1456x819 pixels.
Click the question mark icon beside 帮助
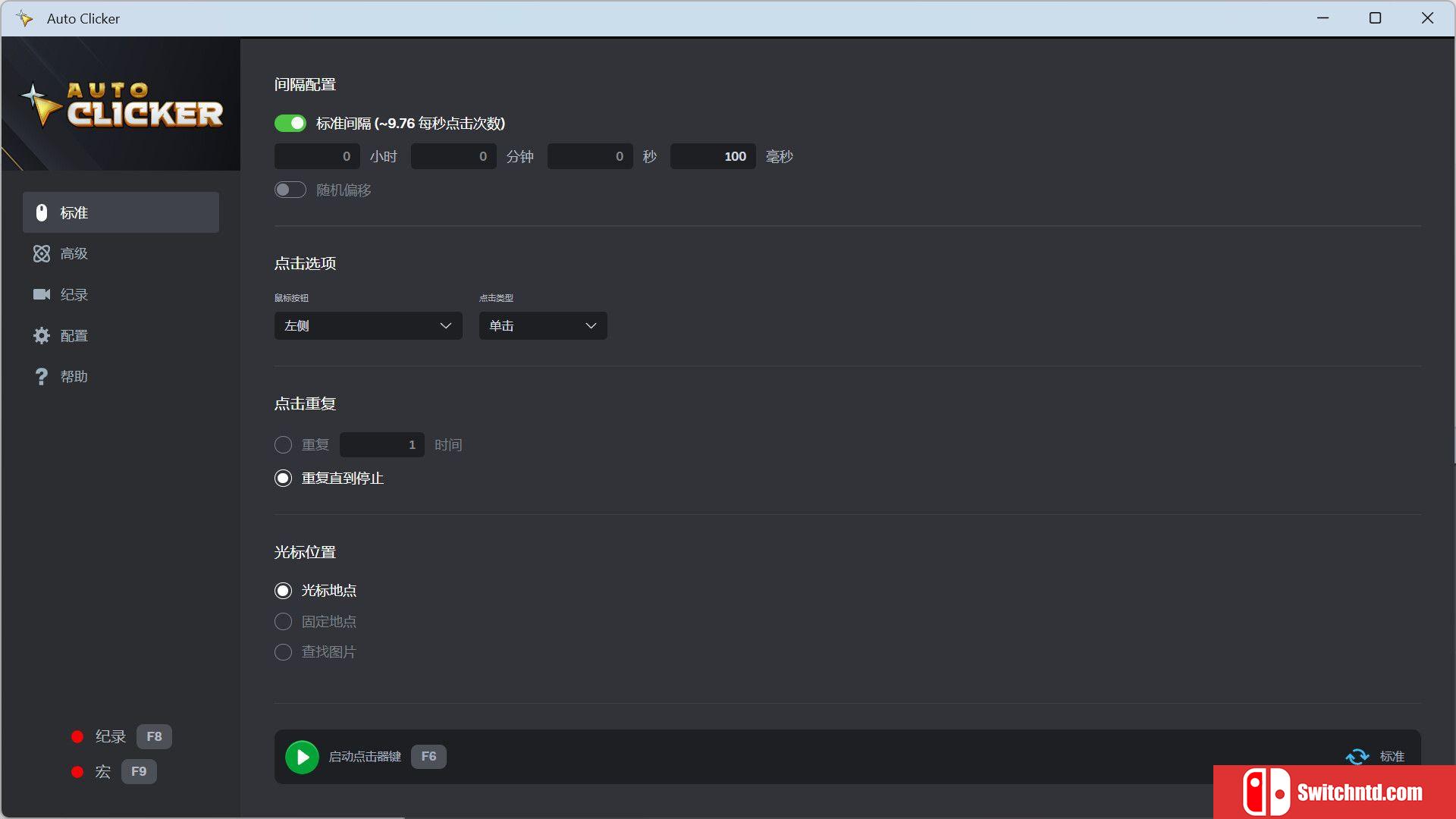click(42, 376)
